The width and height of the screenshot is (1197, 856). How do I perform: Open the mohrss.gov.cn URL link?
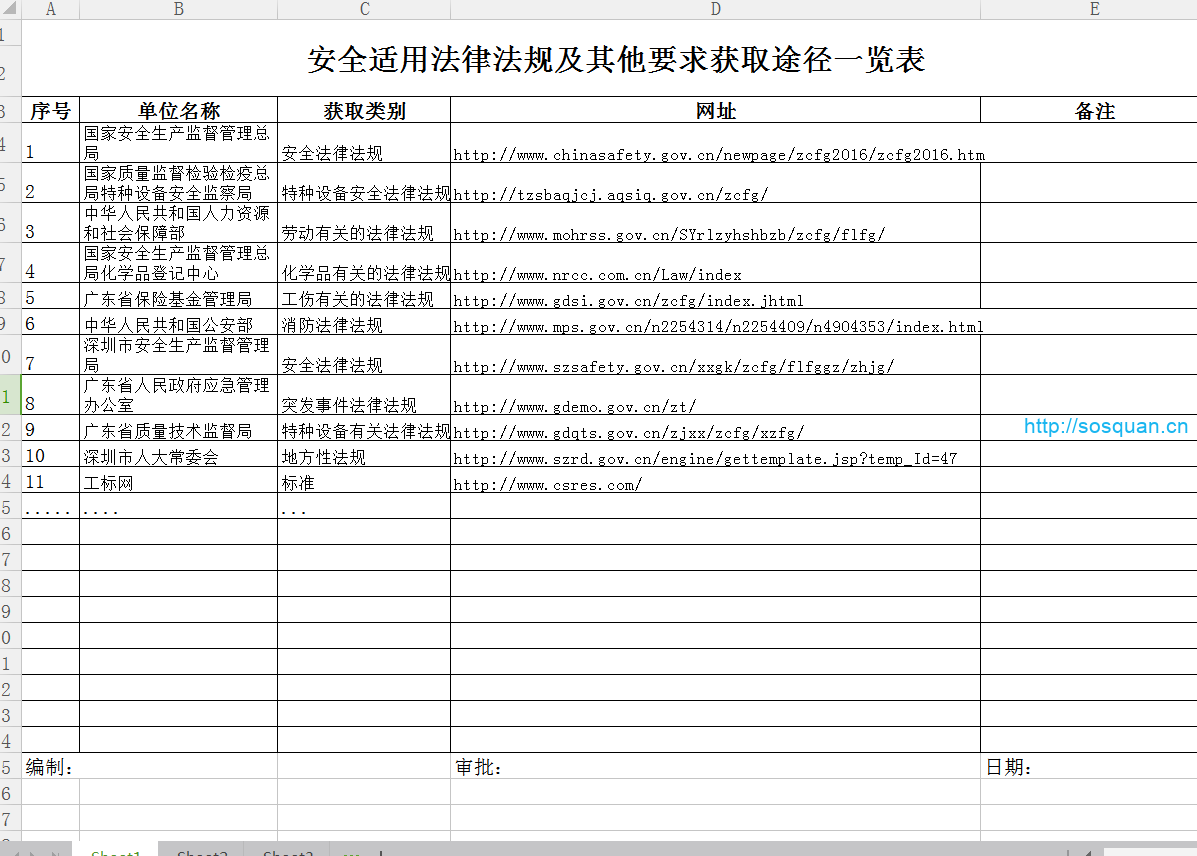pos(668,235)
